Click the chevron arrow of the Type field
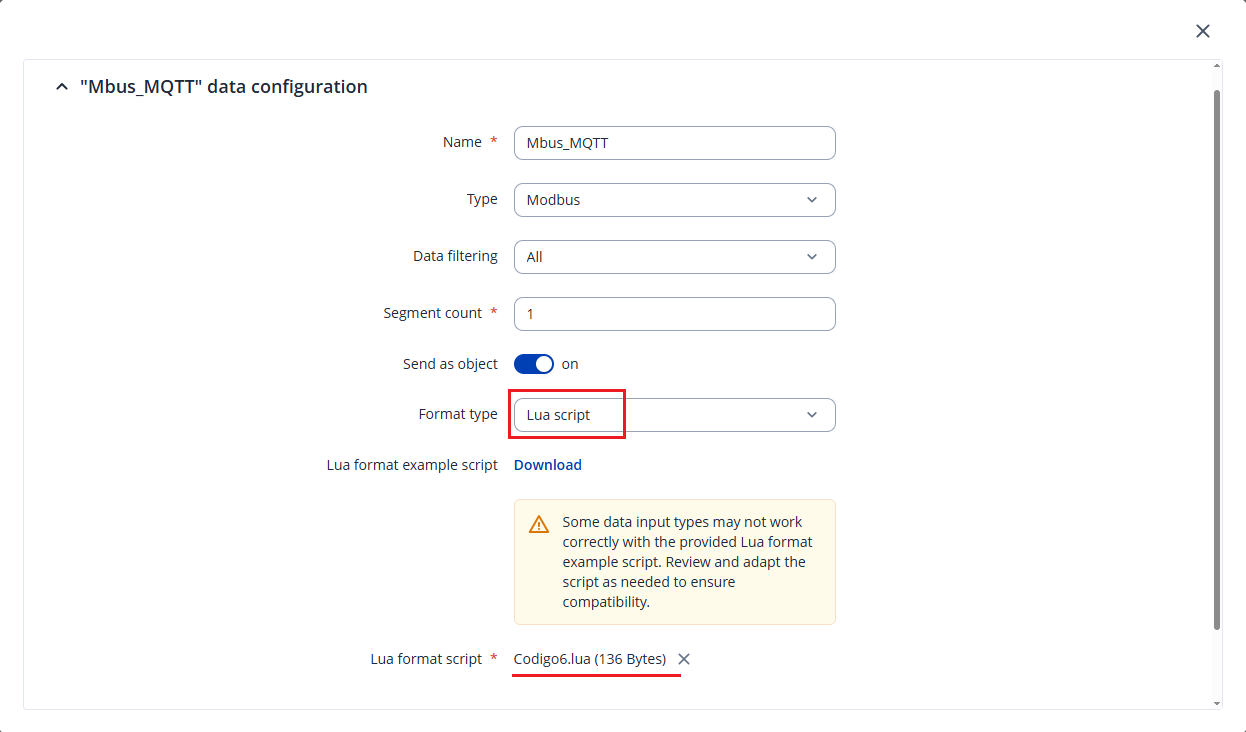The width and height of the screenshot is (1246, 732). point(812,200)
